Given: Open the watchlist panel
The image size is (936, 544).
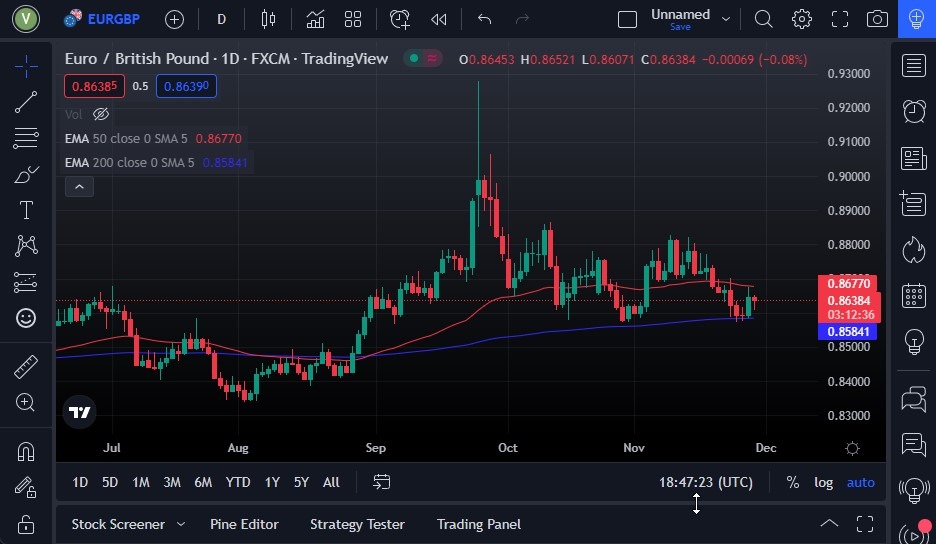Looking at the screenshot, I should 914,66.
